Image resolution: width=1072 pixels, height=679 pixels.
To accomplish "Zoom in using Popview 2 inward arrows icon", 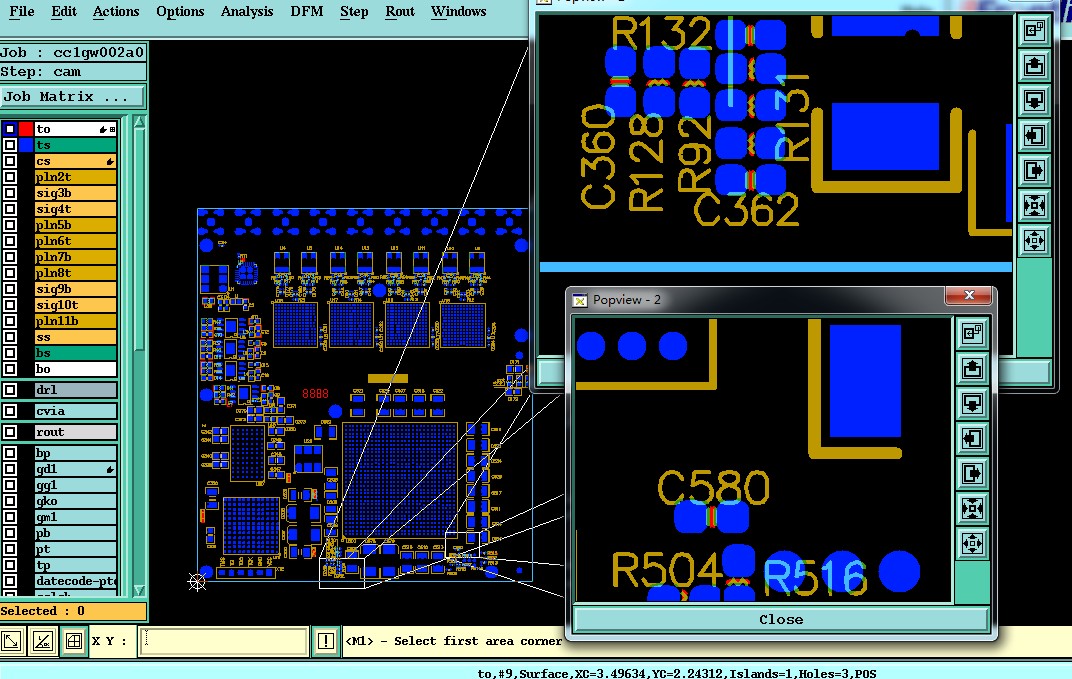I will click(x=972, y=508).
